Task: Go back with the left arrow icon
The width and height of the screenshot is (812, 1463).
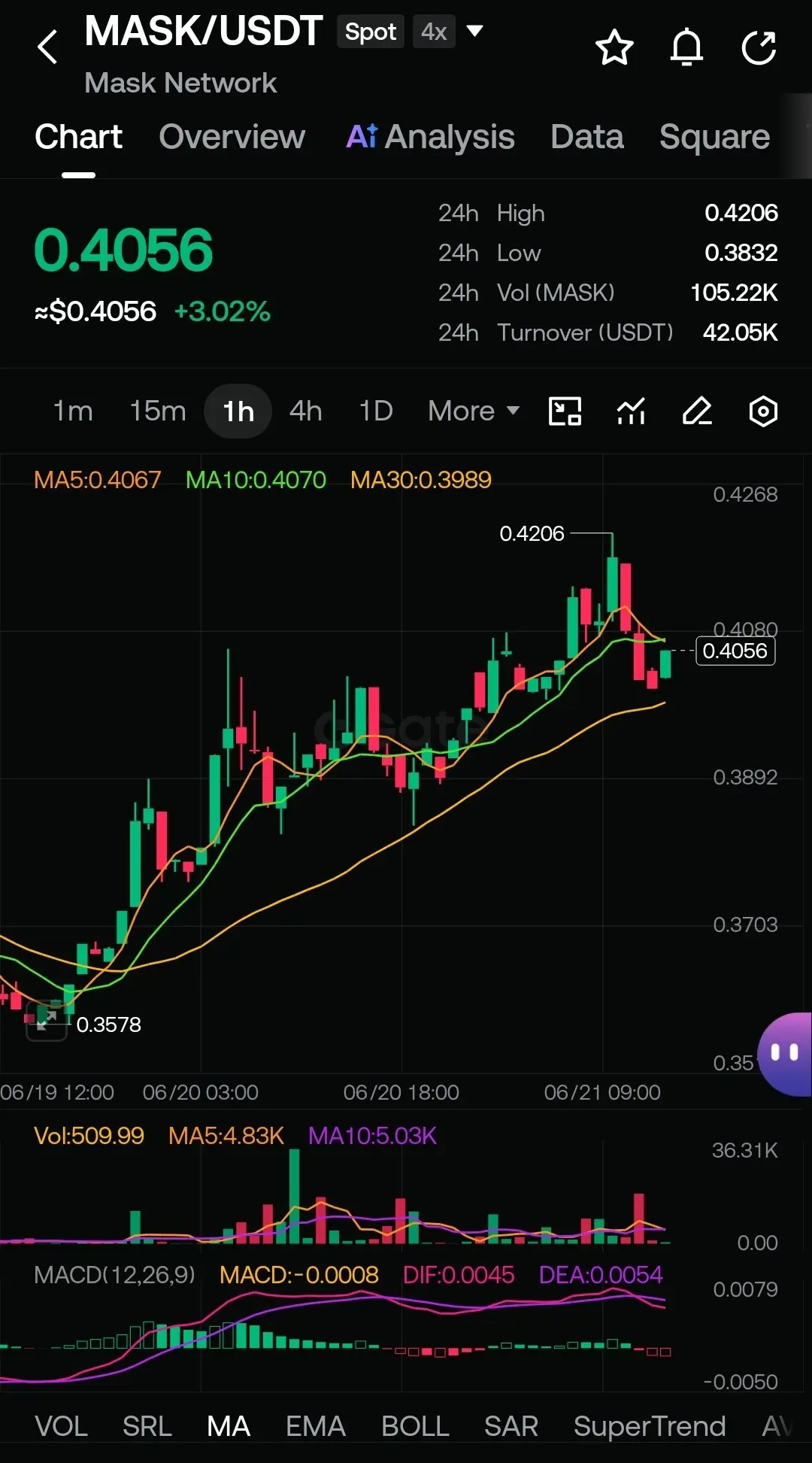Action: click(x=47, y=47)
